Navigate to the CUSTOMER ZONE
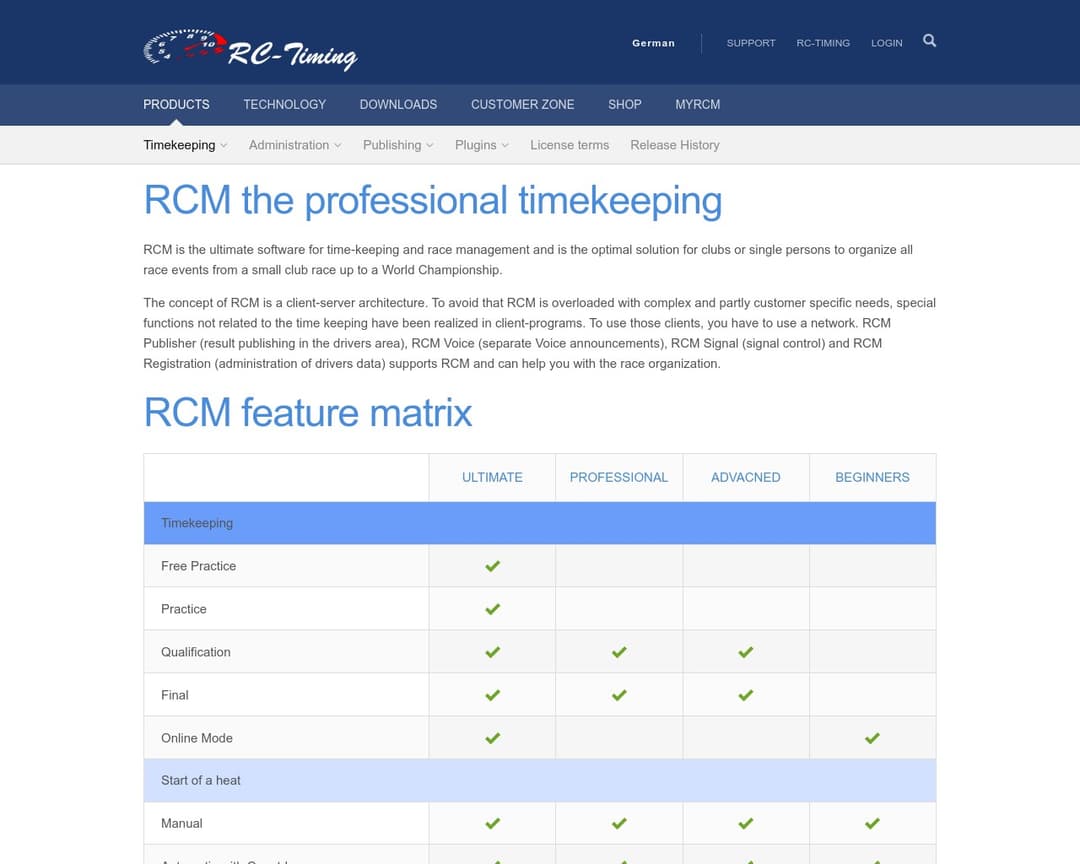This screenshot has width=1080, height=864. coord(522,104)
